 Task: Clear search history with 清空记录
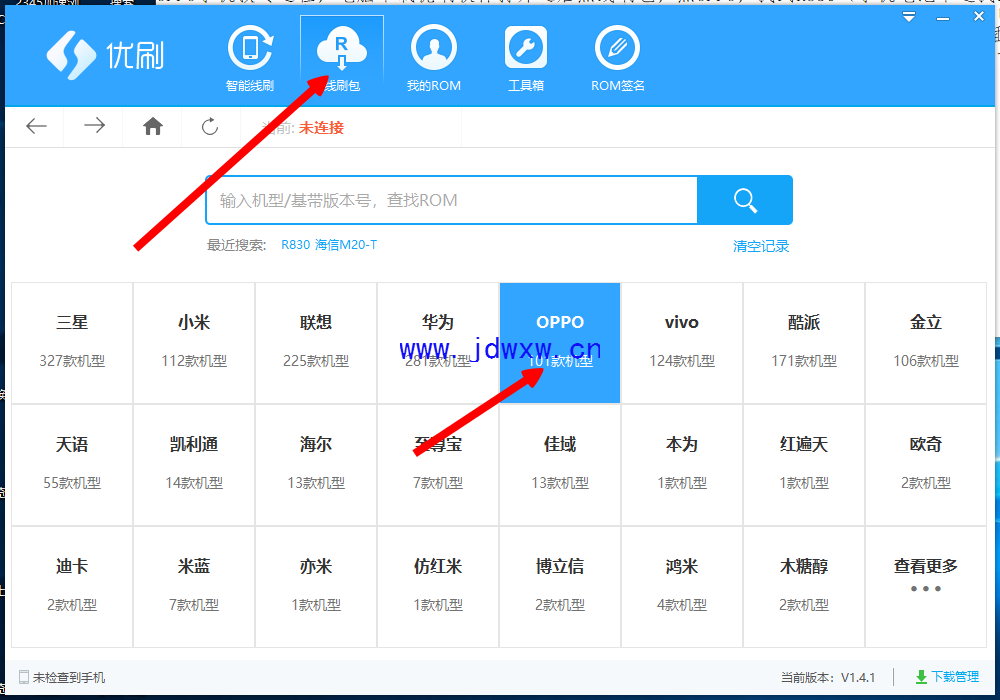click(761, 246)
